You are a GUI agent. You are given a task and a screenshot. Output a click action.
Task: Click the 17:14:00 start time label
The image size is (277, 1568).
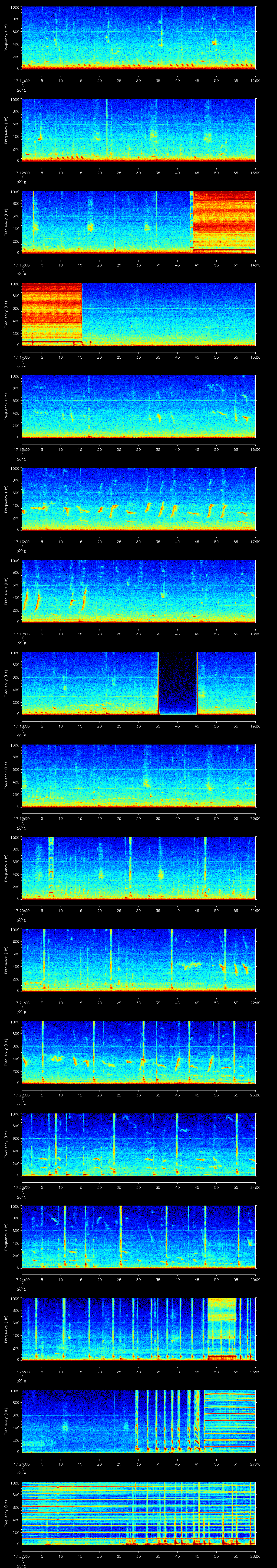(x=21, y=357)
